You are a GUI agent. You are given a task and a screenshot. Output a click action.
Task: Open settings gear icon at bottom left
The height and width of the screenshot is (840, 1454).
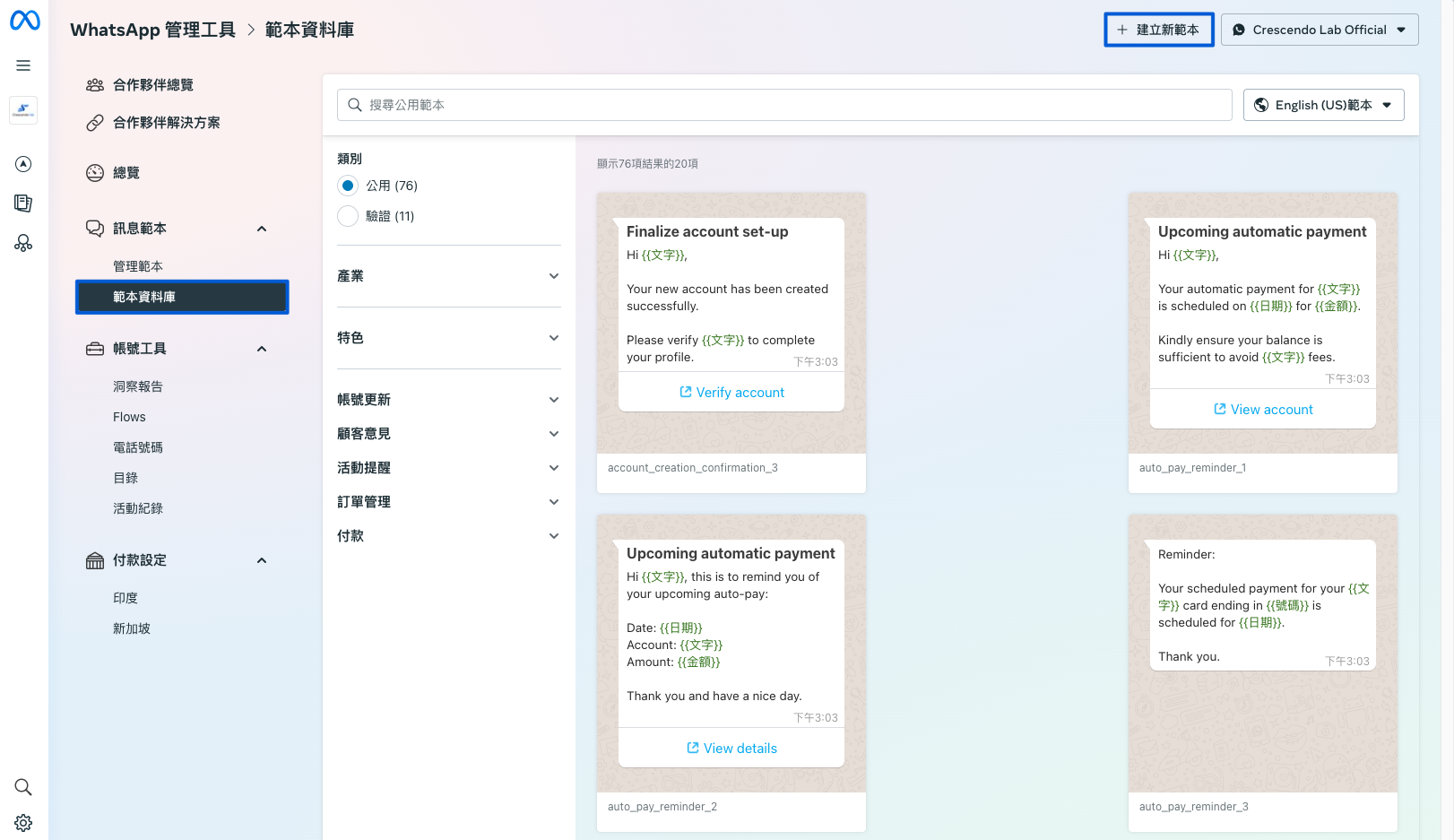coord(23,823)
